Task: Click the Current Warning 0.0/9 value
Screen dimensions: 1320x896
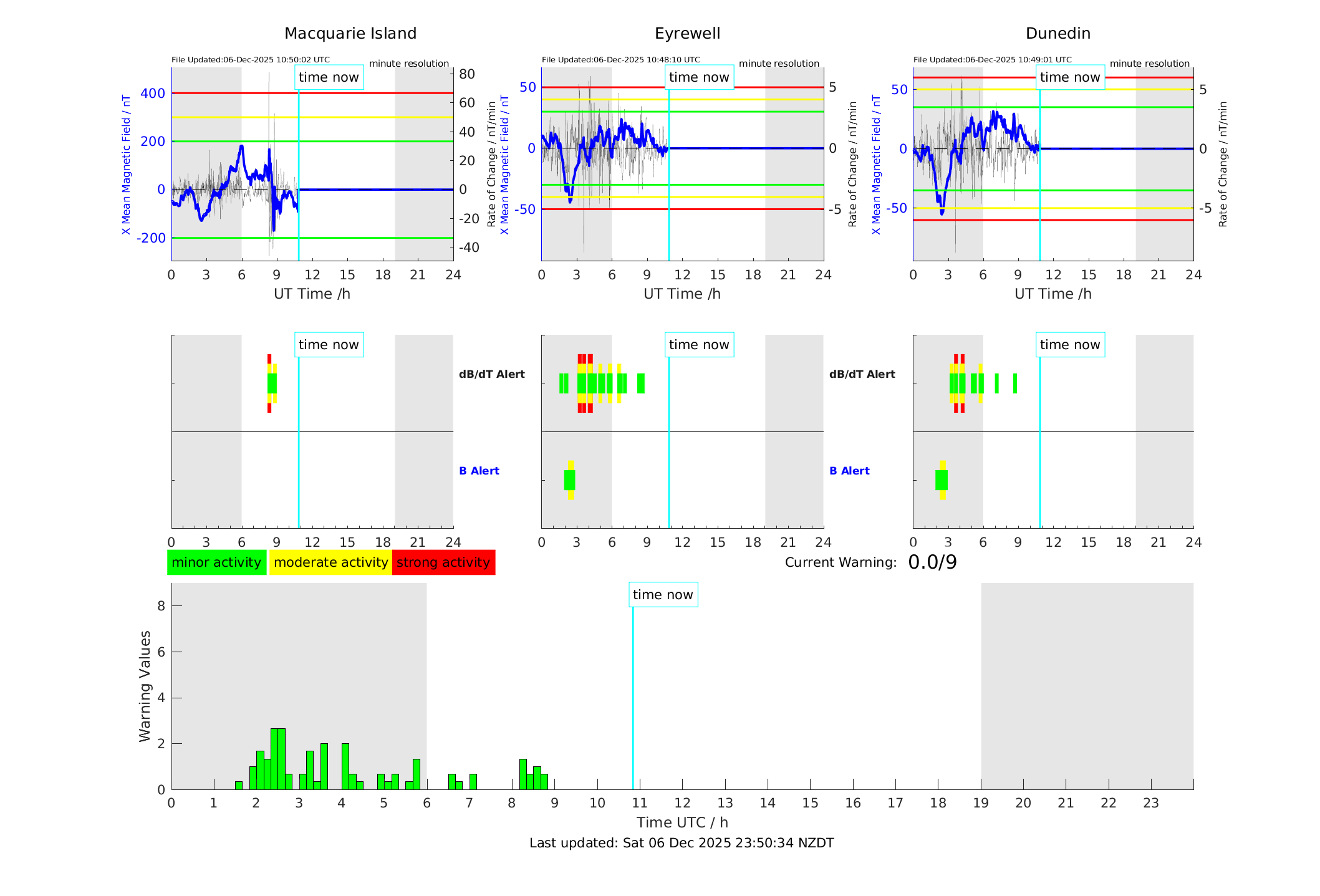Action: tap(932, 562)
